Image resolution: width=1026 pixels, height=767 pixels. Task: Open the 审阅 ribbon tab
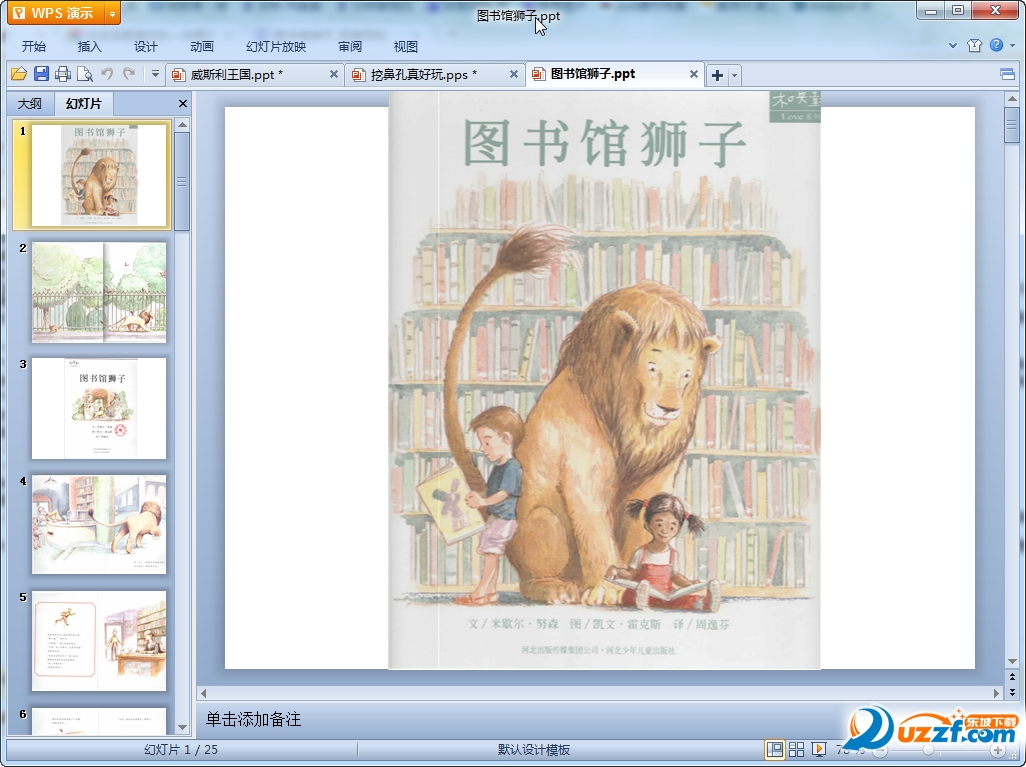pos(350,46)
